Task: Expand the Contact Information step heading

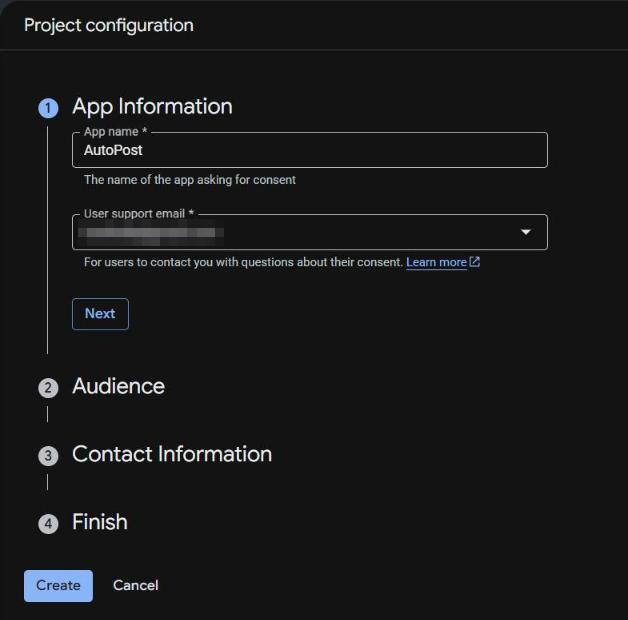Action: click(x=172, y=454)
